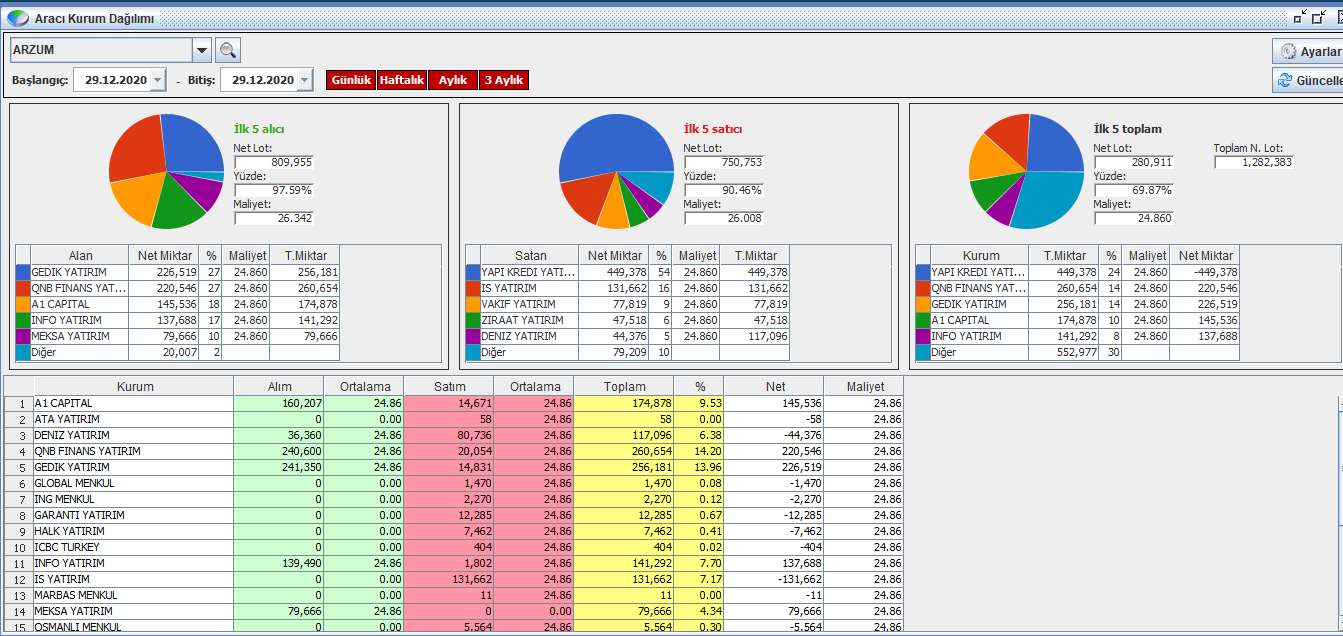Select YAPI KREDI YATI... row in Satan table
1343x636 pixels.
pos(628,272)
